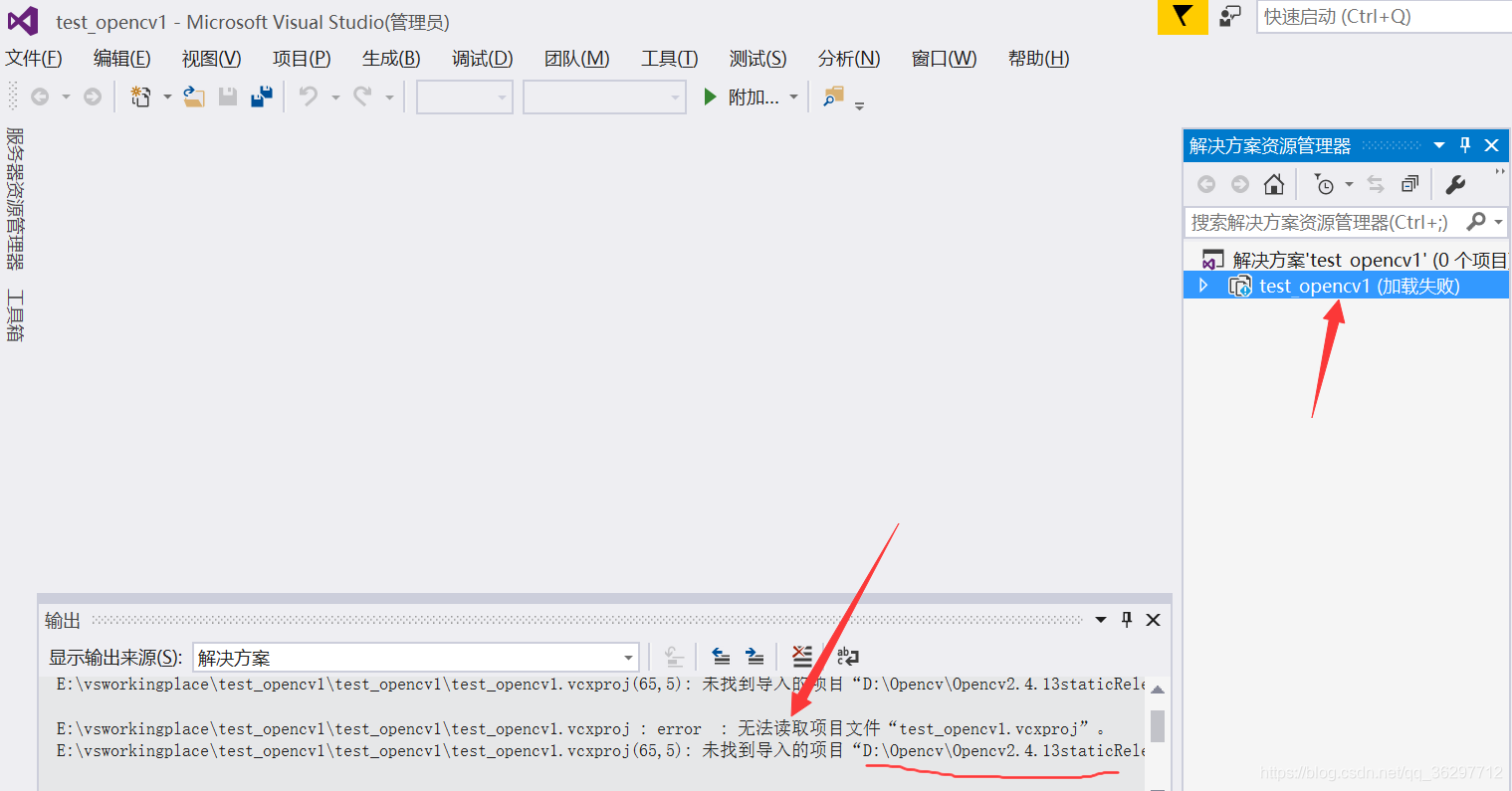Viewport: 1512px width, 791px height.
Task: Expand the Undo history dropdown
Action: pyautogui.click(x=335, y=98)
